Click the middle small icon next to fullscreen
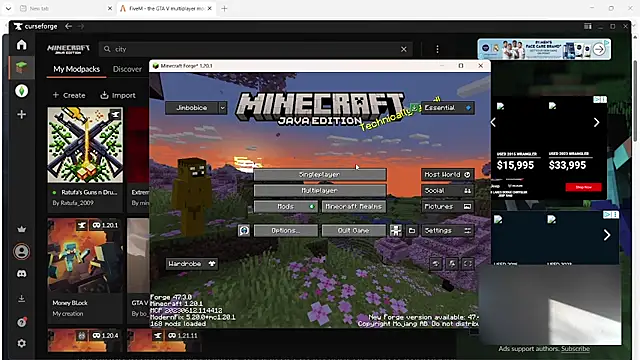 click(x=452, y=264)
